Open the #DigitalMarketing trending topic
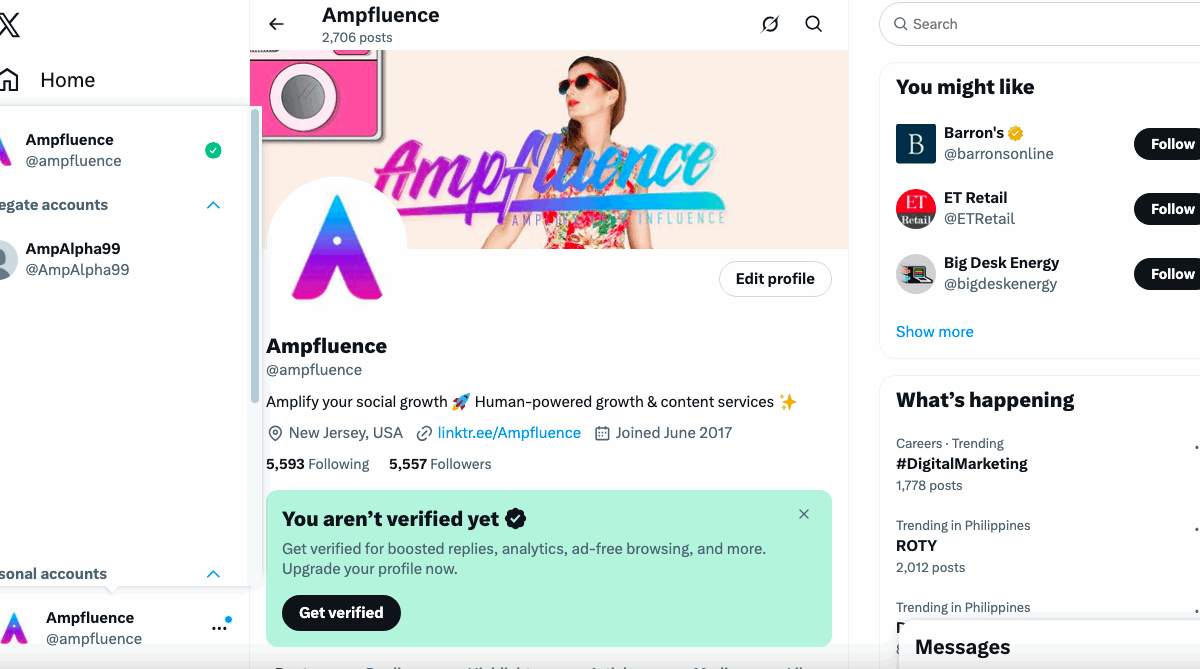Screen dimensions: 1200x669 [x=962, y=464]
